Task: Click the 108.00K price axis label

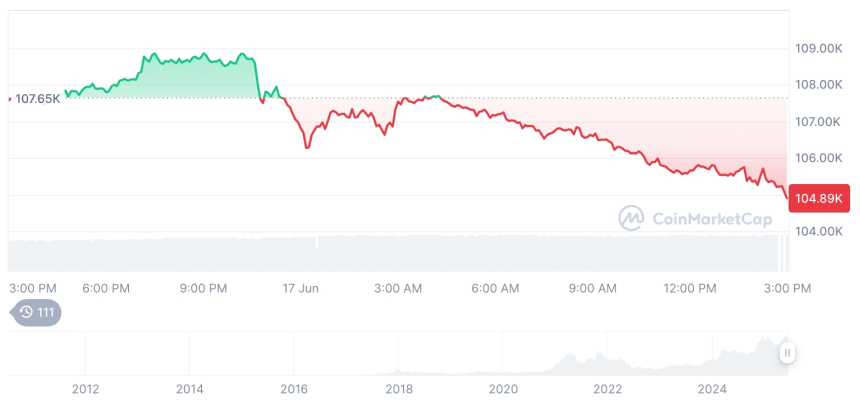Action: point(817,85)
